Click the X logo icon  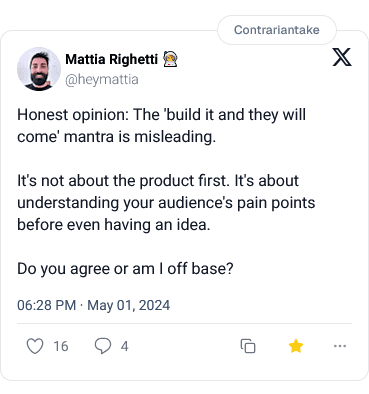[342, 57]
